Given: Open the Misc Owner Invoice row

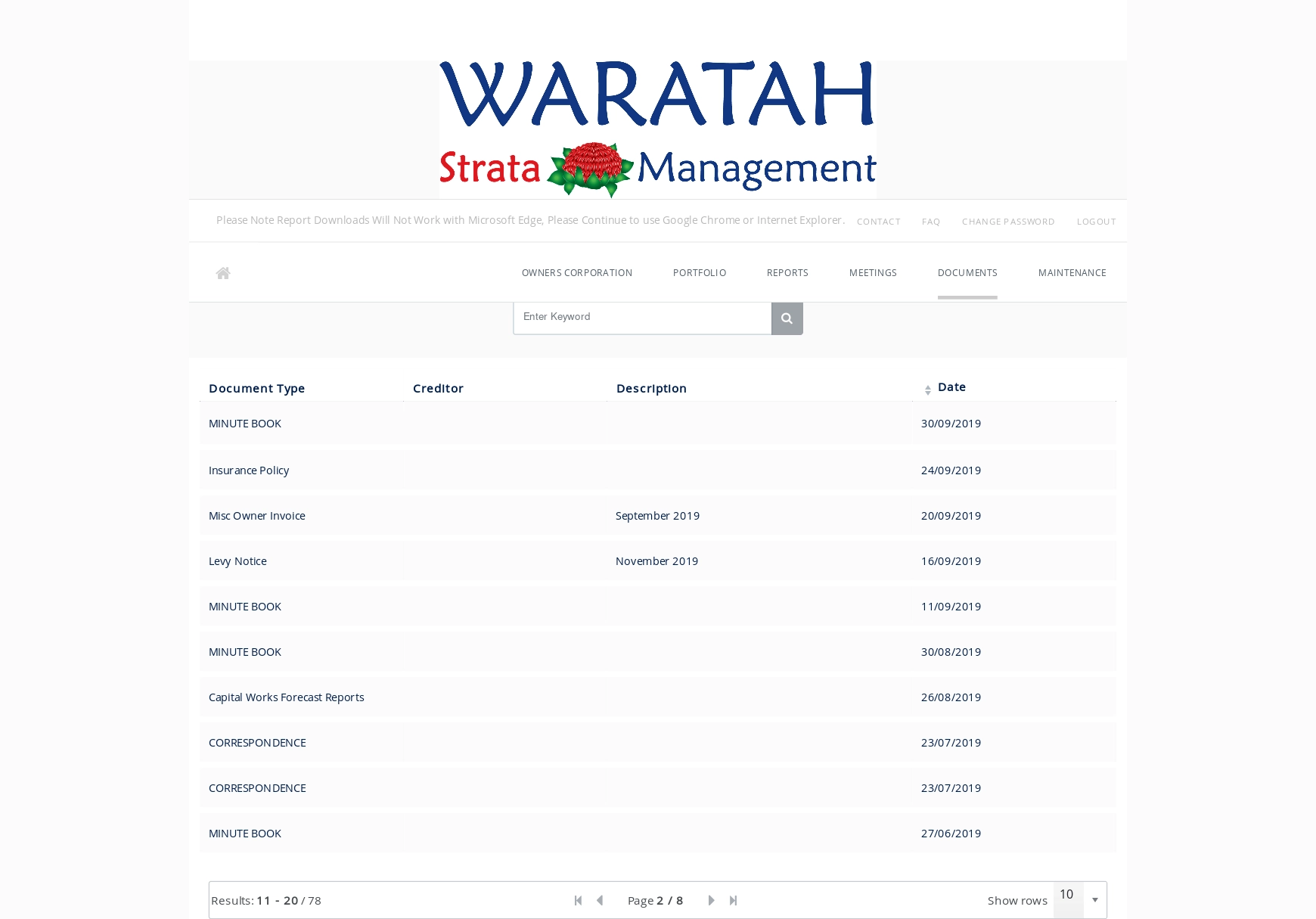Looking at the screenshot, I should pyautogui.click(x=658, y=515).
